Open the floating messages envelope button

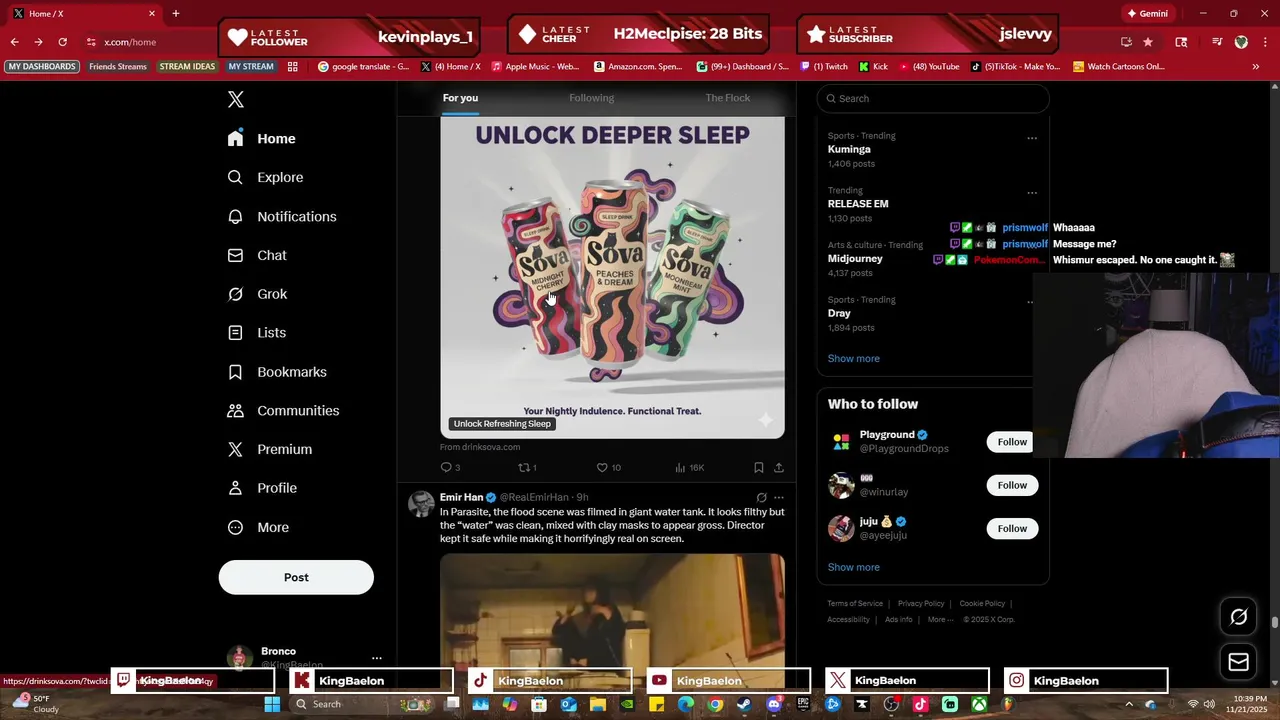(x=1238, y=662)
